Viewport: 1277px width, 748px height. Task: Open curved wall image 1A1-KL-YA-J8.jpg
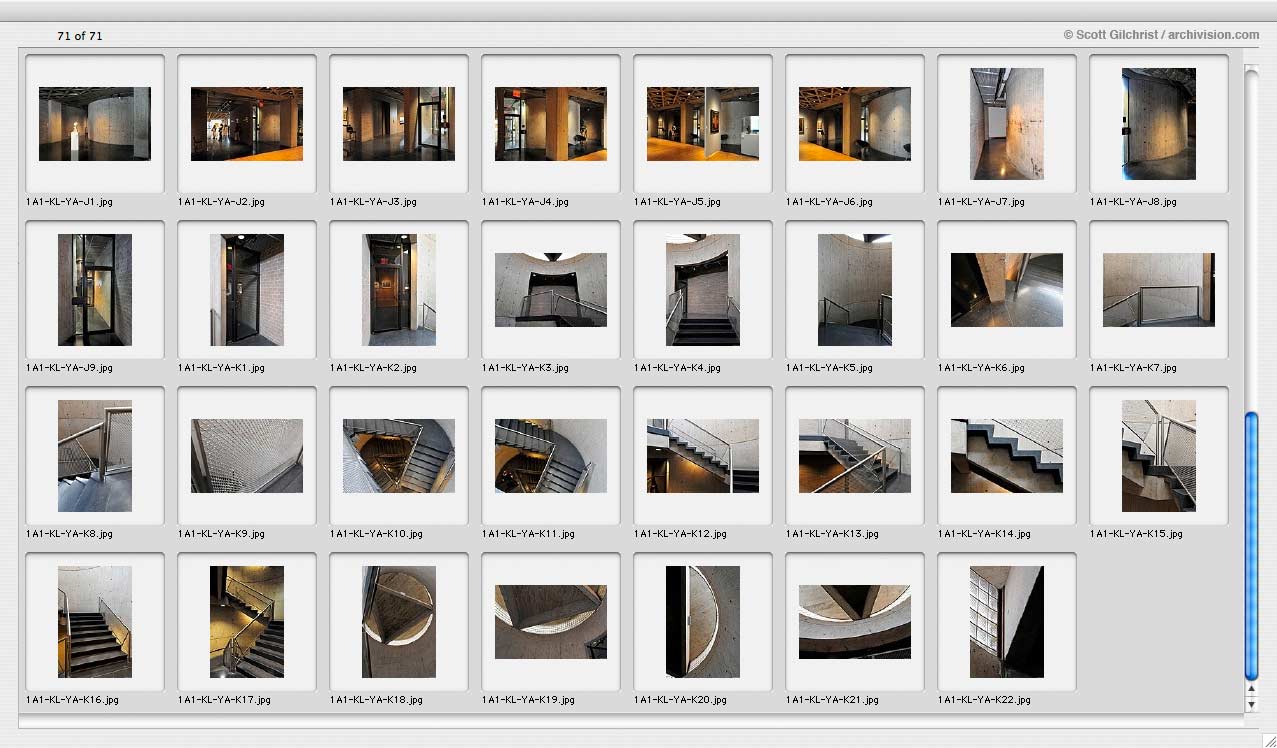tap(1159, 124)
